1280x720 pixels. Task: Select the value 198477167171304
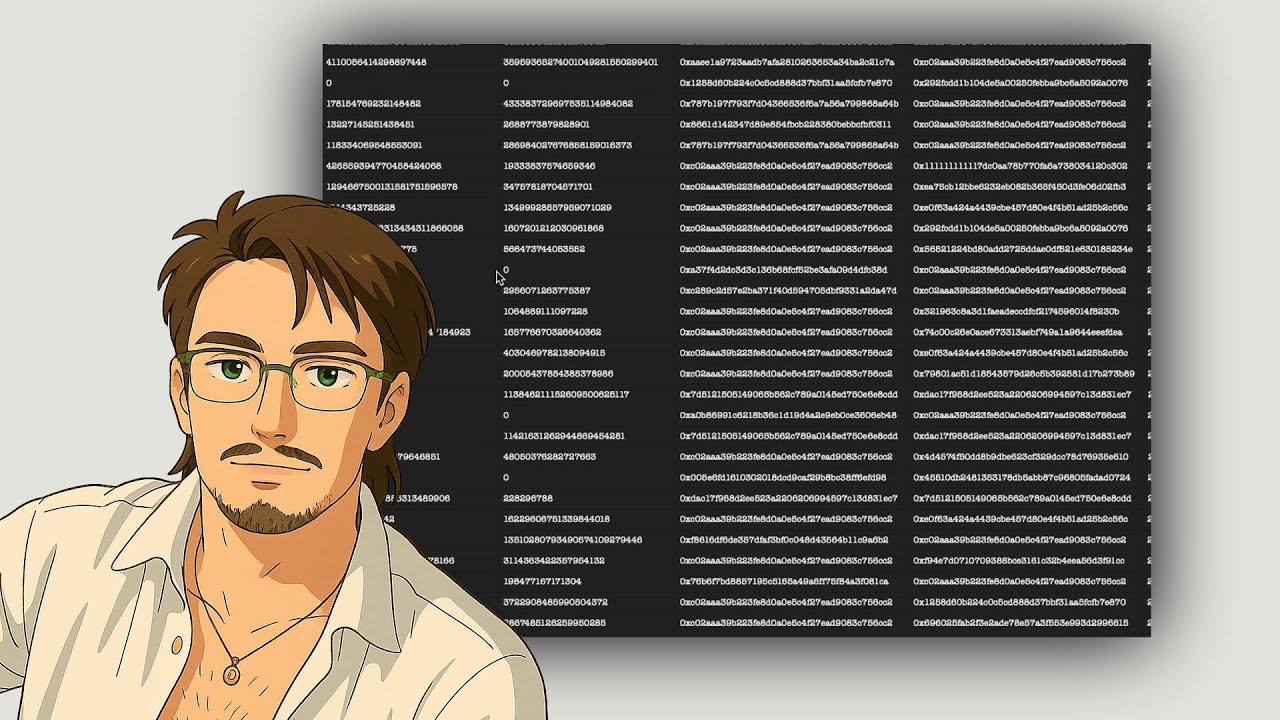pos(542,581)
